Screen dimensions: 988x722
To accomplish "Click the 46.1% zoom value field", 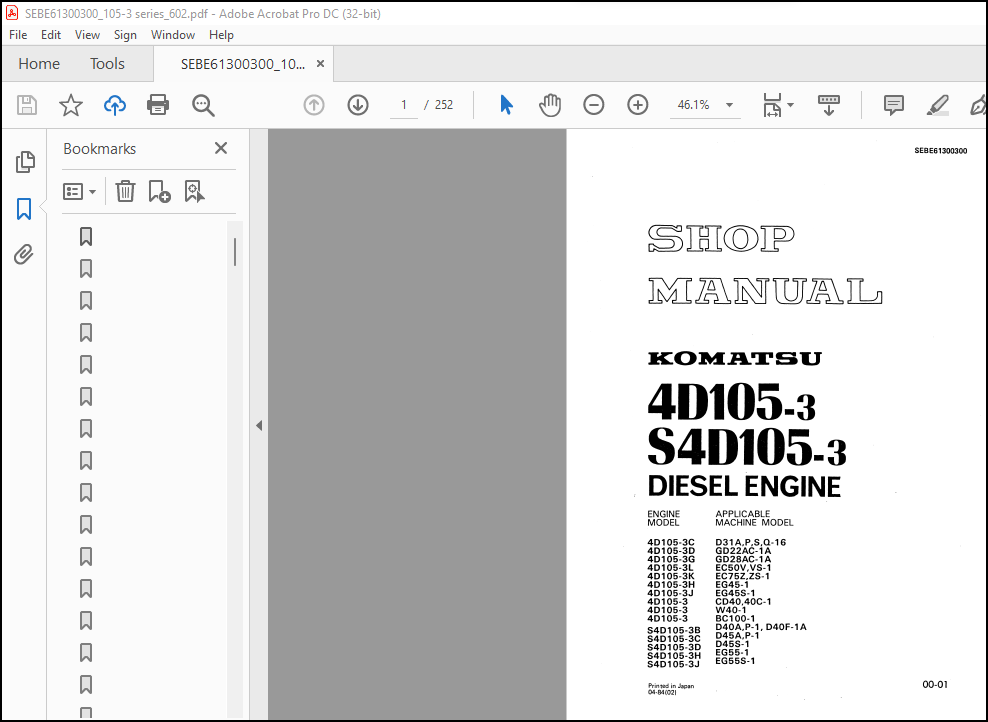I will tap(694, 105).
